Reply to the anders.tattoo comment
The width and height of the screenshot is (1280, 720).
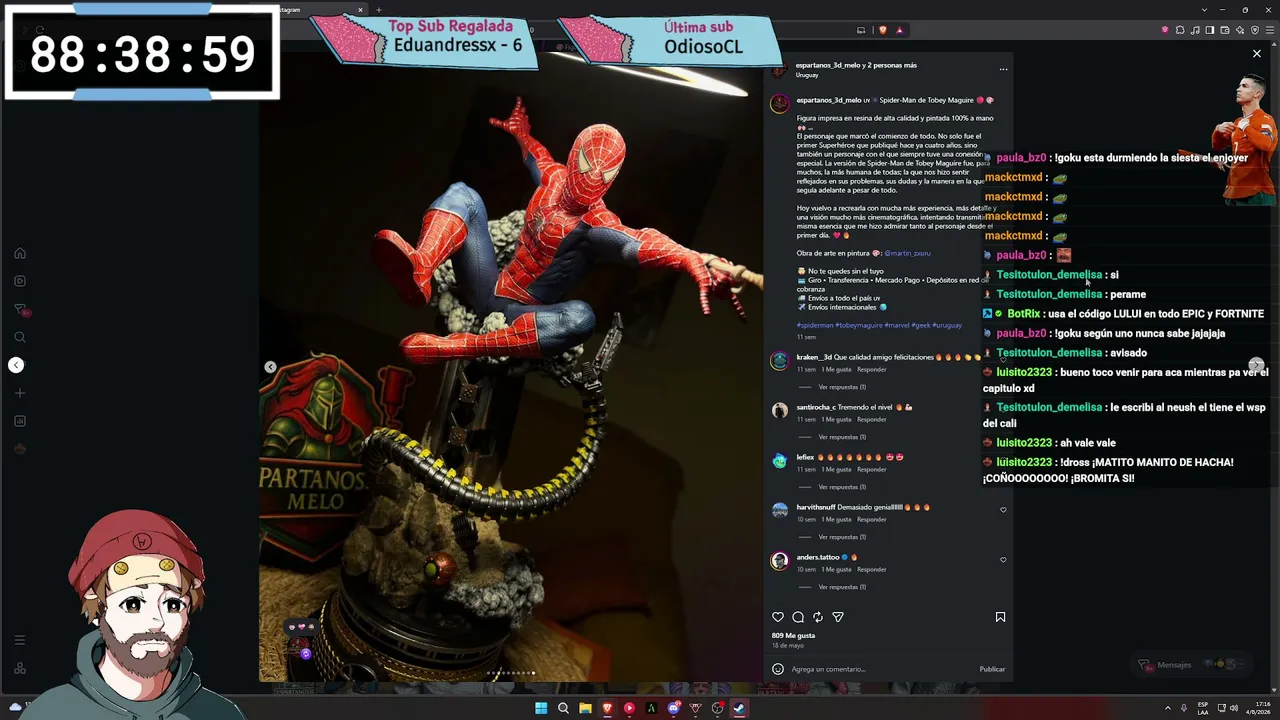(872, 569)
